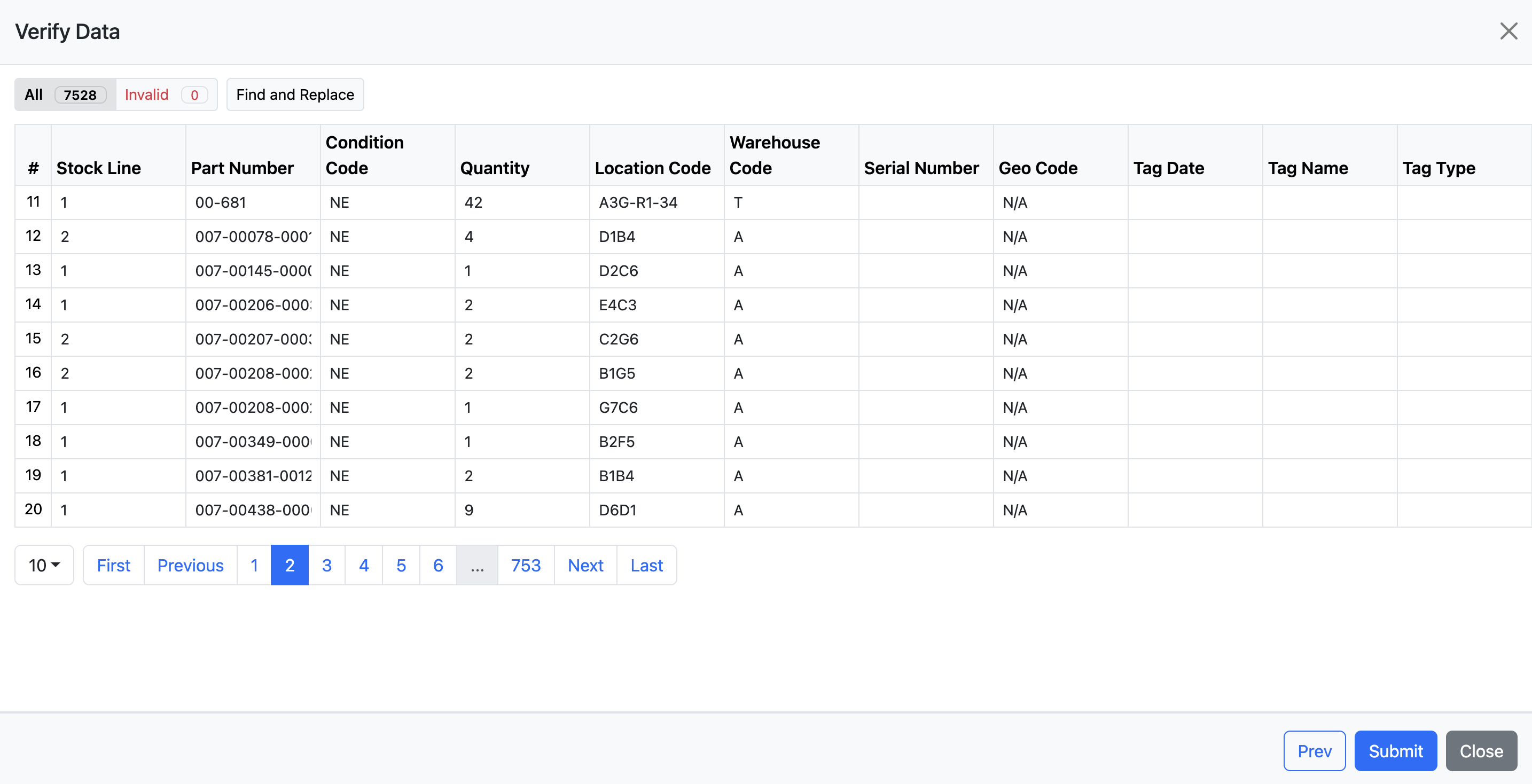Click the Part Number column header

pos(242,168)
